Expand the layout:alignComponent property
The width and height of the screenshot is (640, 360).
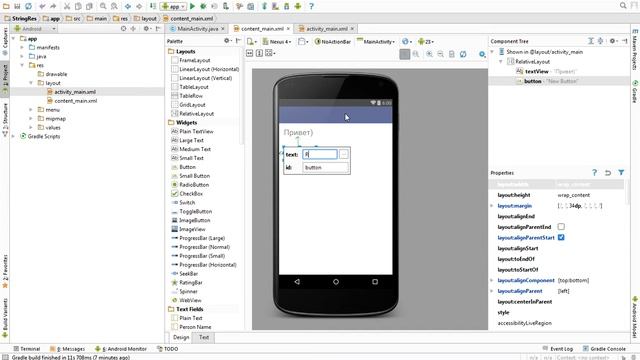click(492, 280)
